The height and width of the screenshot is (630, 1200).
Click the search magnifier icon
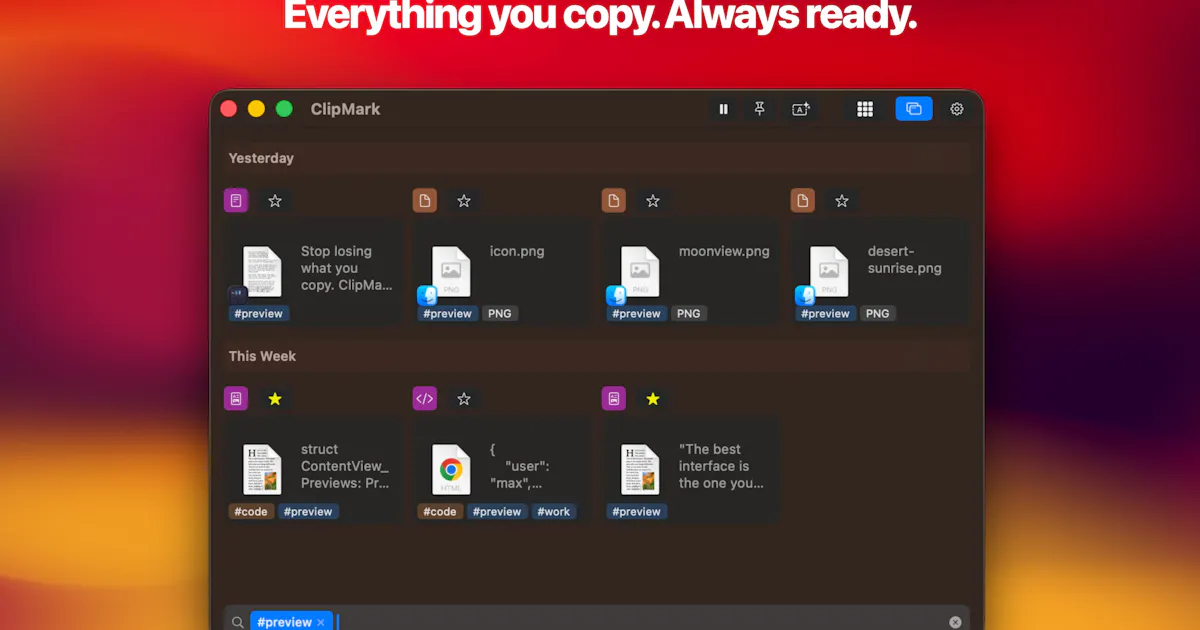[x=238, y=622]
